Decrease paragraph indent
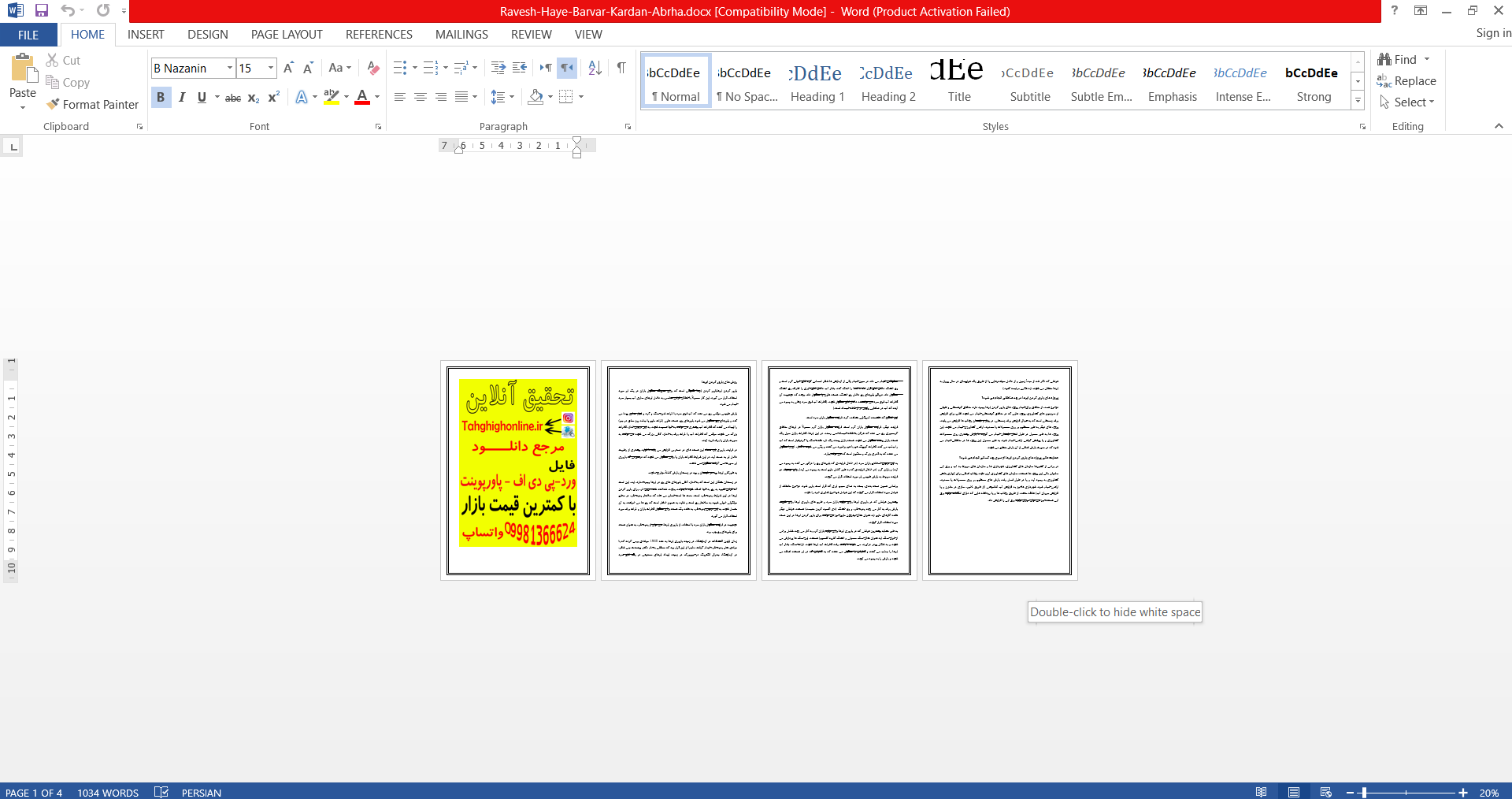Viewport: 1512px width, 799px height. click(498, 68)
